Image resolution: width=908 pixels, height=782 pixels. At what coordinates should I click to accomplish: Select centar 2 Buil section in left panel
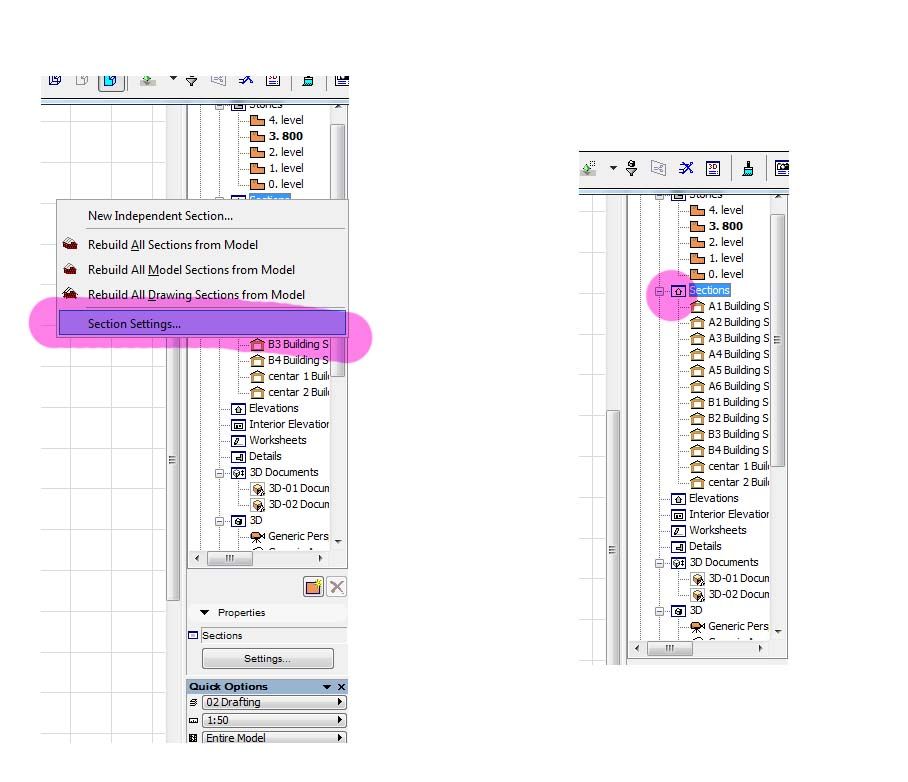coord(298,392)
